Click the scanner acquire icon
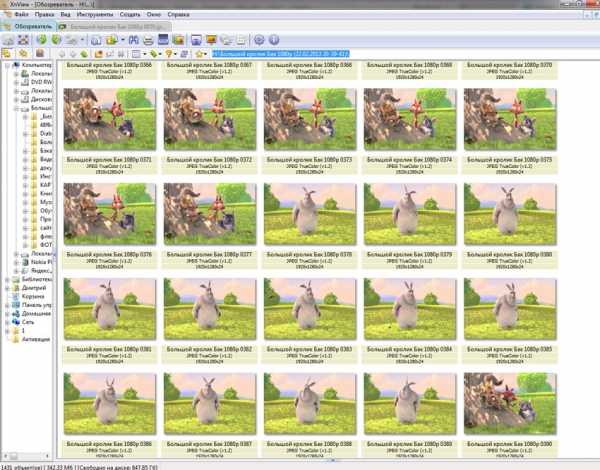Screen dimensions: 600x470 [96, 40]
